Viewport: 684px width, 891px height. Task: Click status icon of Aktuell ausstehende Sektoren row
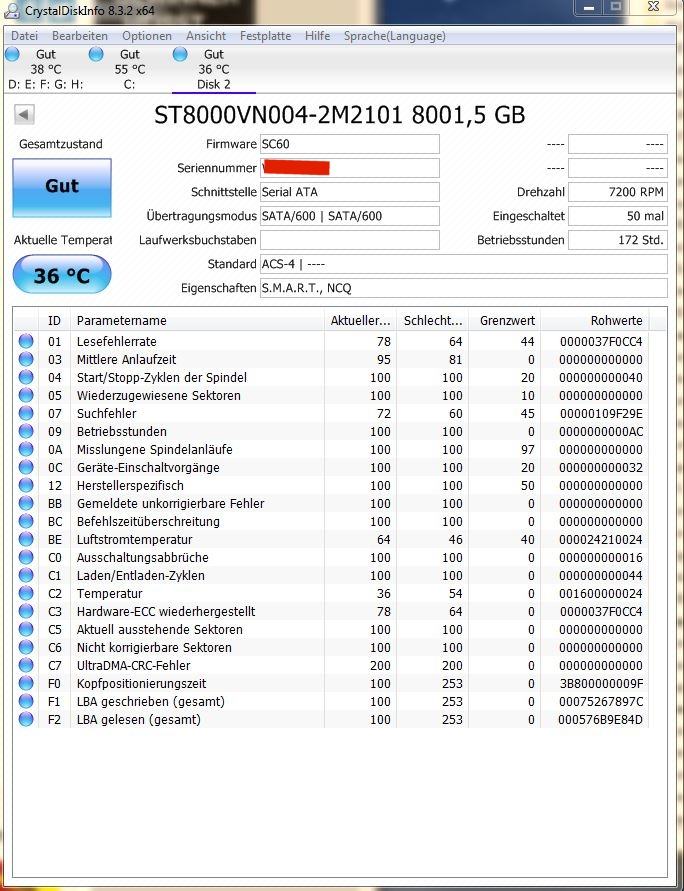[26, 630]
